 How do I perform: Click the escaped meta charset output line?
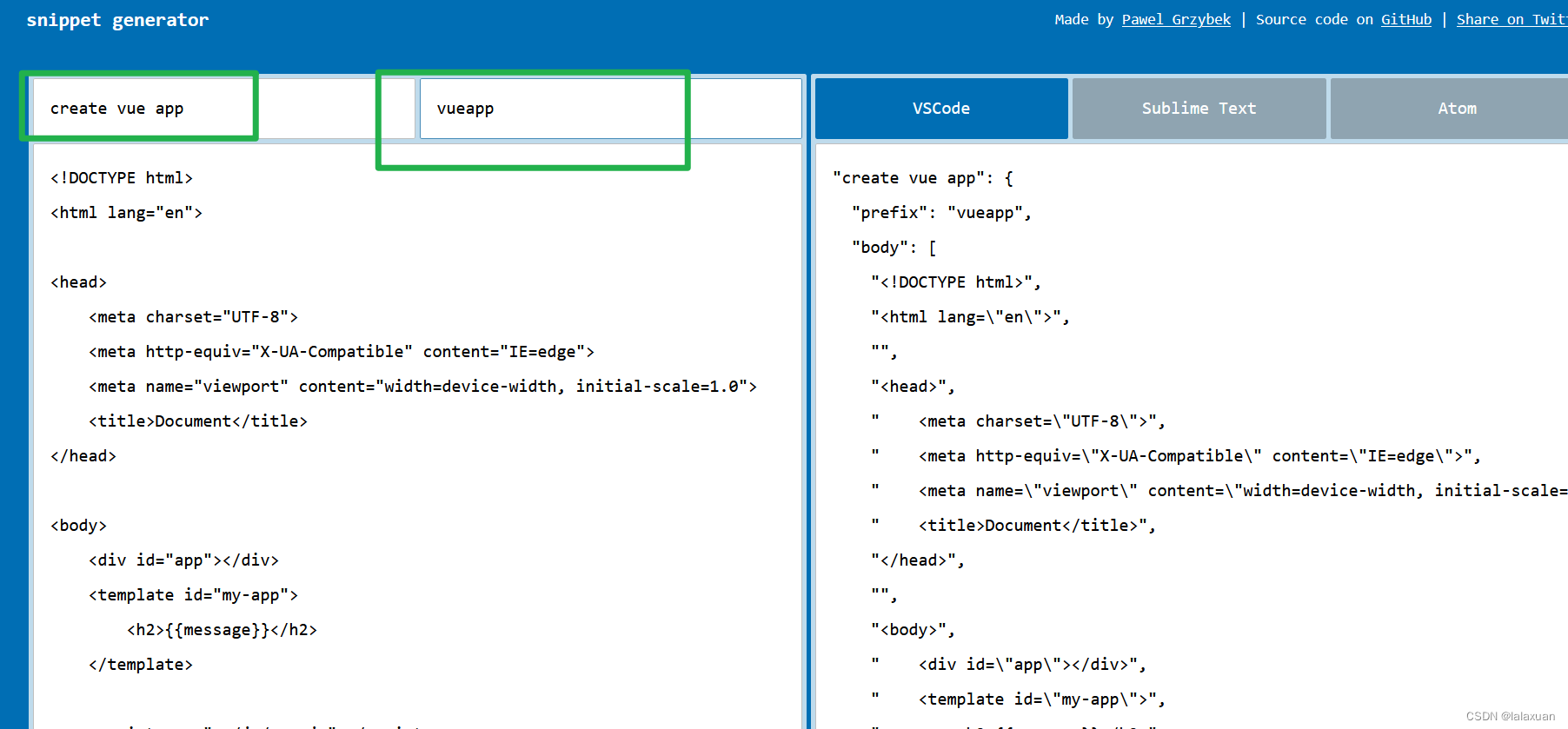1018,421
